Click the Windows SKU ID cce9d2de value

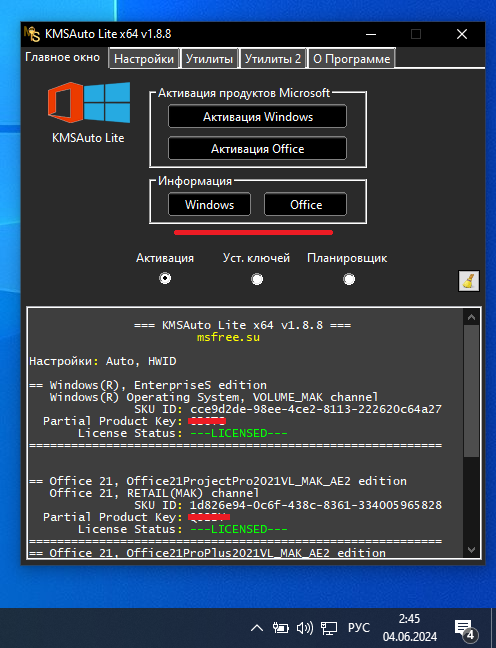pyautogui.click(x=316, y=409)
